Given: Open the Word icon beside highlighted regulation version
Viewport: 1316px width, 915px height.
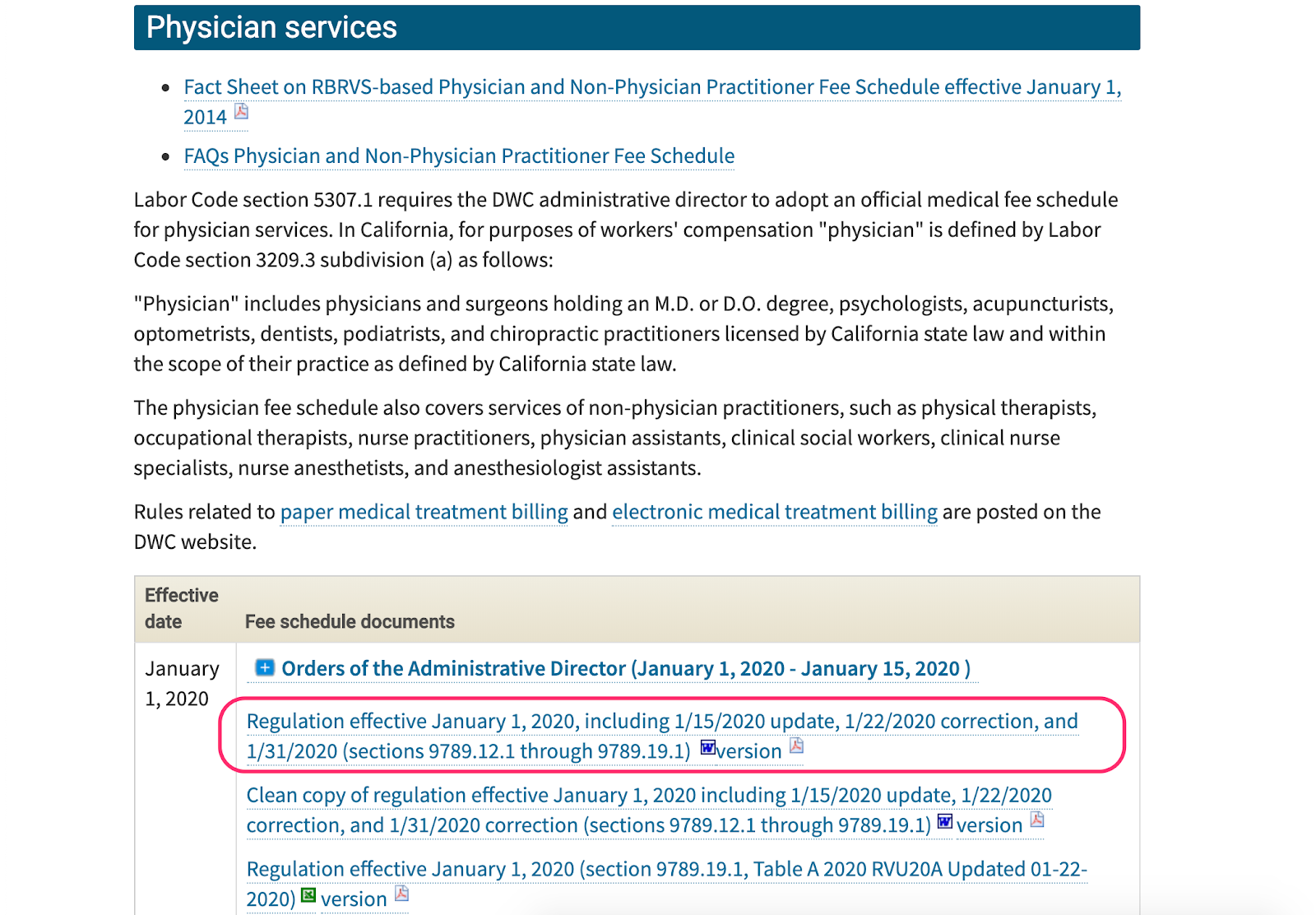Looking at the screenshot, I should point(707,748).
